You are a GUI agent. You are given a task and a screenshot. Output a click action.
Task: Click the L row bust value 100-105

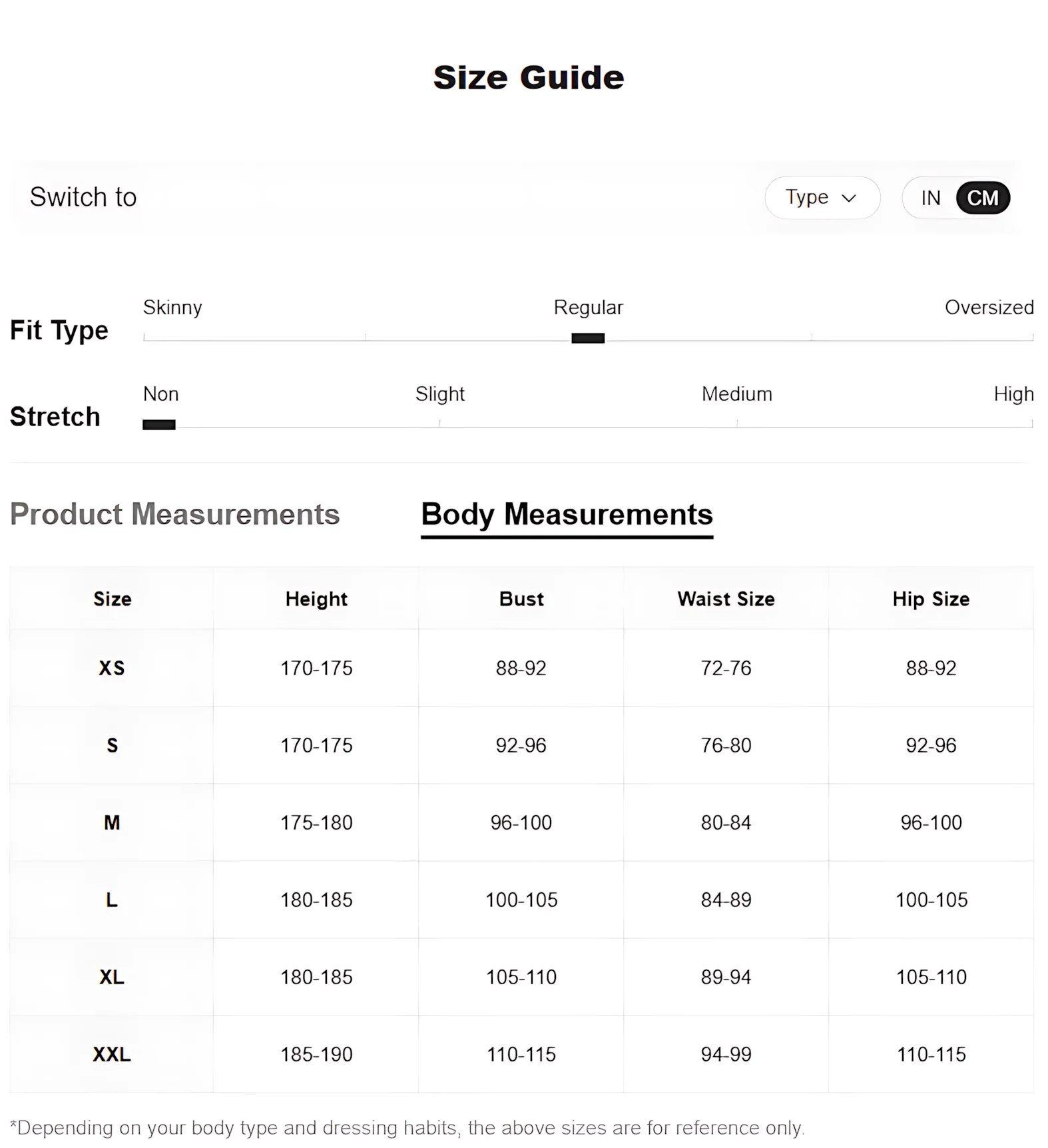tap(521, 900)
